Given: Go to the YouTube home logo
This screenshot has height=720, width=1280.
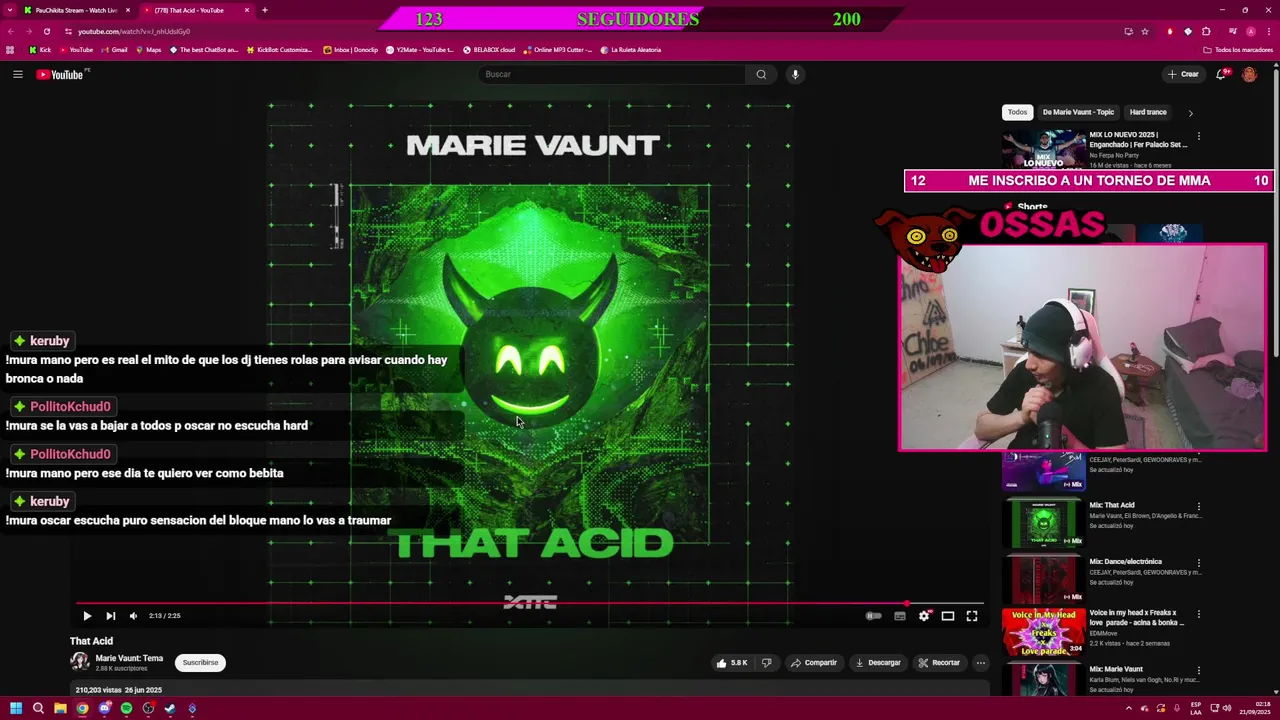Looking at the screenshot, I should click(x=60, y=74).
